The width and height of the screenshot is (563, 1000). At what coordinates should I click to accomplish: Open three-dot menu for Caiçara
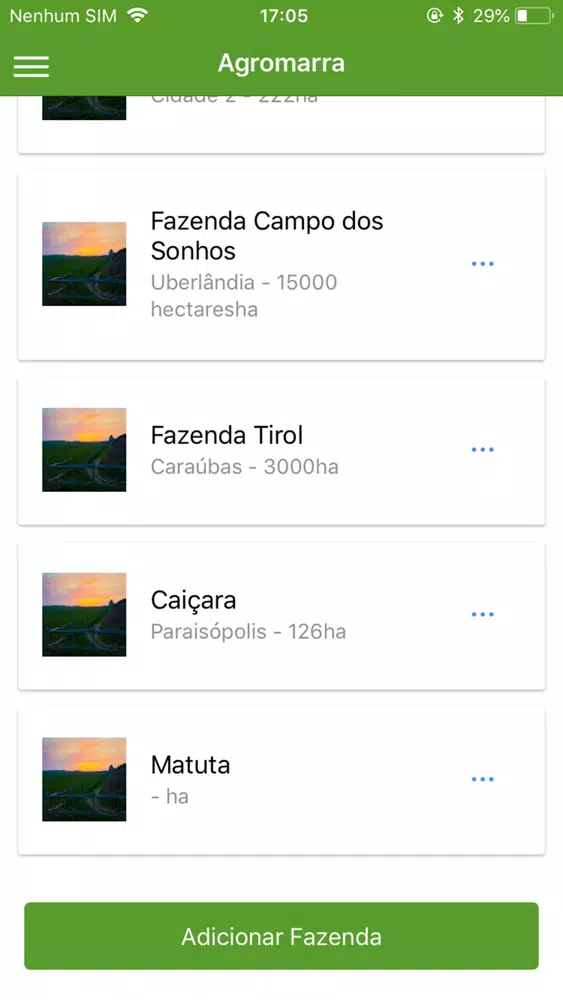point(483,615)
